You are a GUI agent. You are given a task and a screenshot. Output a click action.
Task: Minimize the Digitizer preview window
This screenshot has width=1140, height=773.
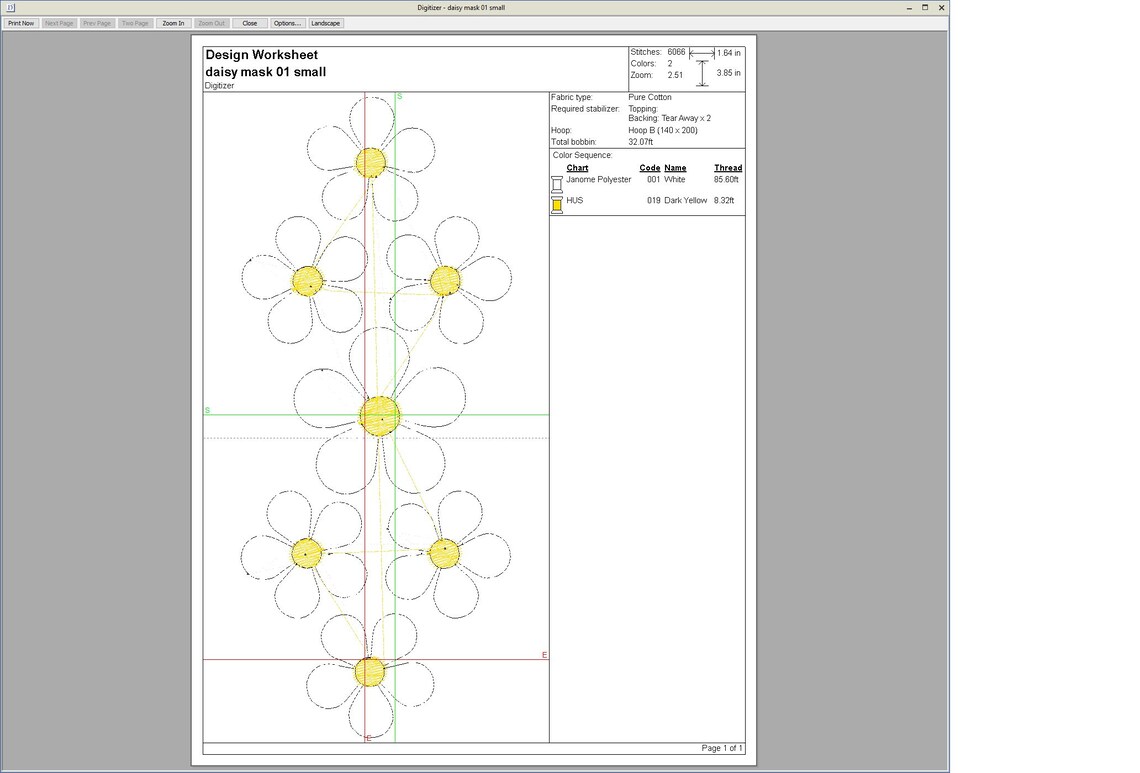click(x=909, y=7)
